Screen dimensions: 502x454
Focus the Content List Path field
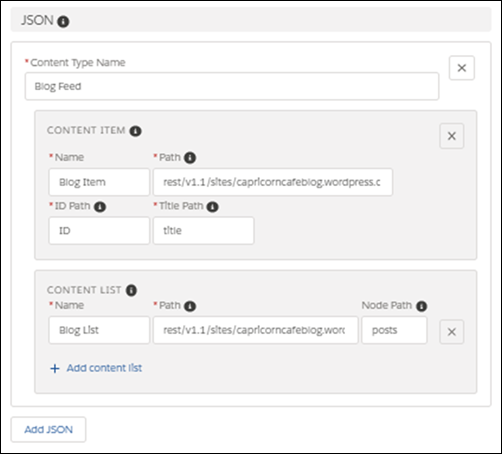[x=256, y=330]
